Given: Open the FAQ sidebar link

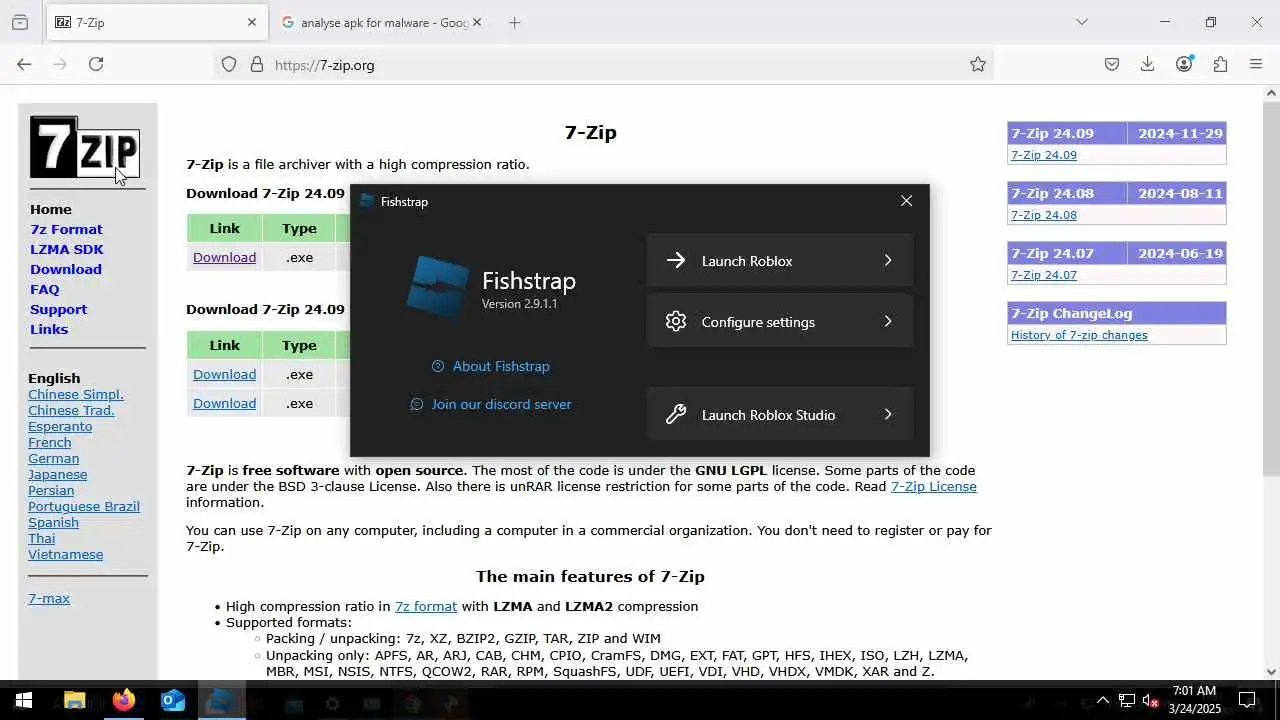Looking at the screenshot, I should pos(44,289).
